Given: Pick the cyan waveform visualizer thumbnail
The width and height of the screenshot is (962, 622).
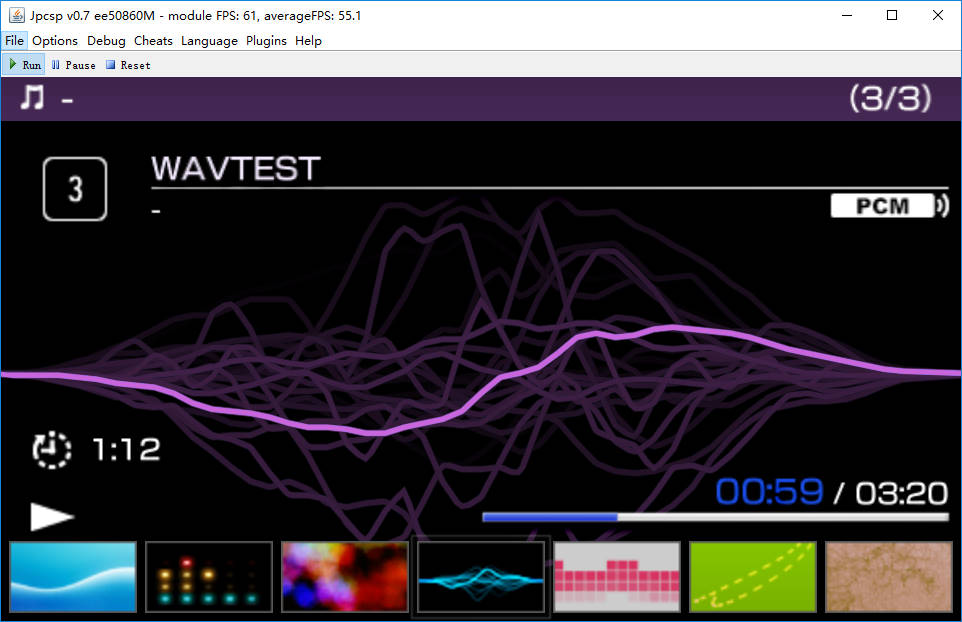Looking at the screenshot, I should click(481, 577).
